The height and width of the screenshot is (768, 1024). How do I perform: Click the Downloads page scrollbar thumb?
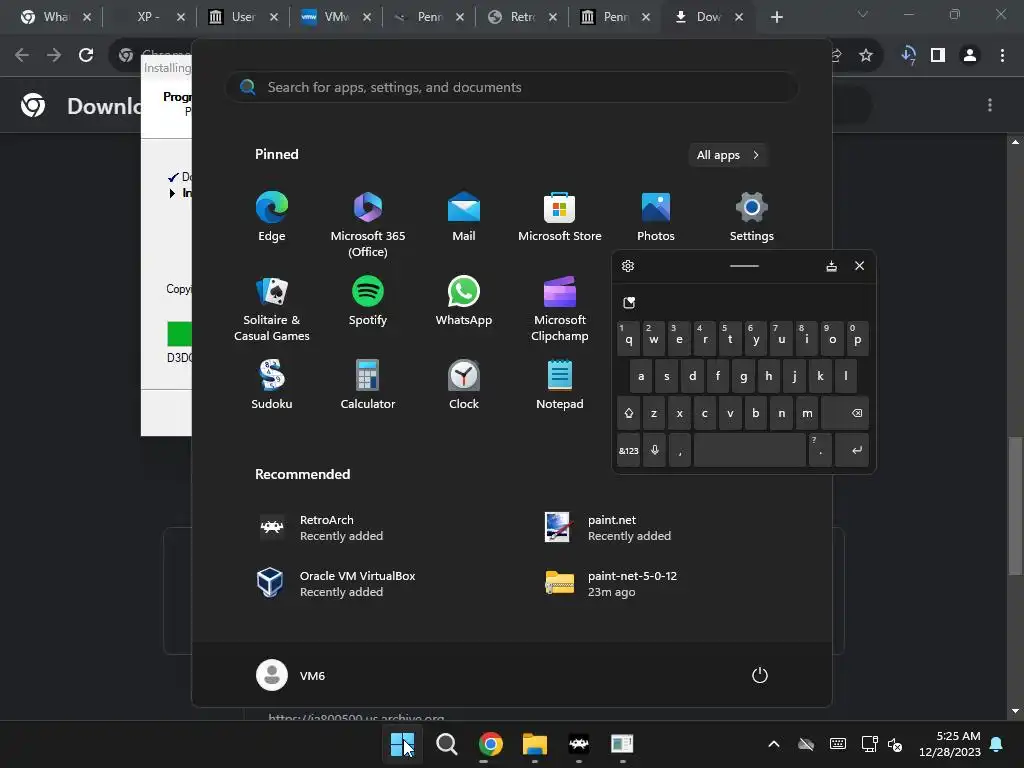click(x=1015, y=506)
